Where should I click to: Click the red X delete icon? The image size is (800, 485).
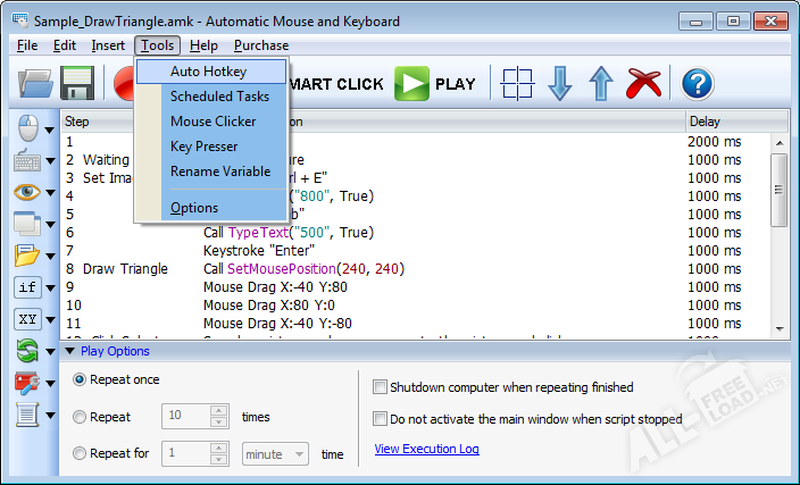(x=643, y=84)
